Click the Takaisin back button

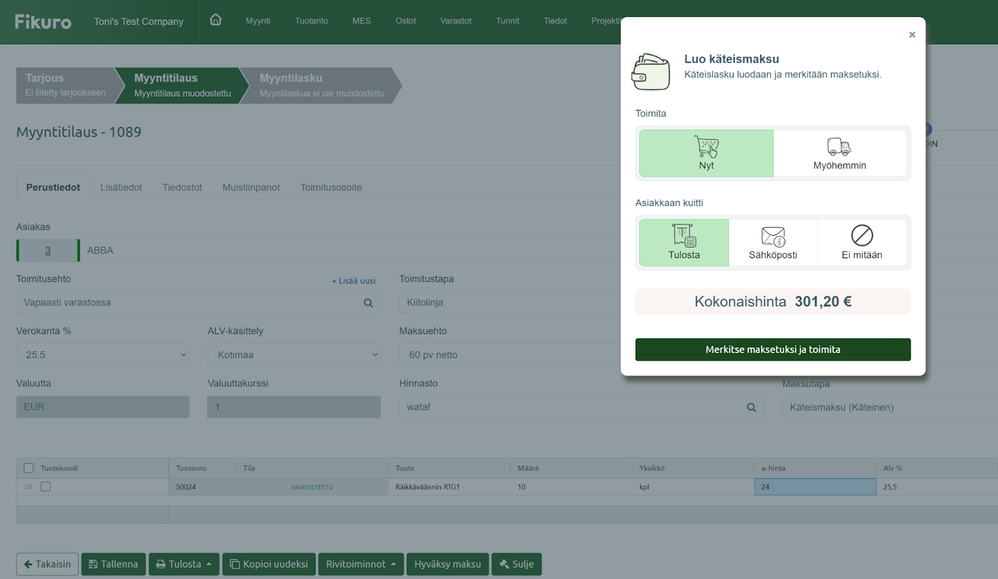(x=47, y=564)
